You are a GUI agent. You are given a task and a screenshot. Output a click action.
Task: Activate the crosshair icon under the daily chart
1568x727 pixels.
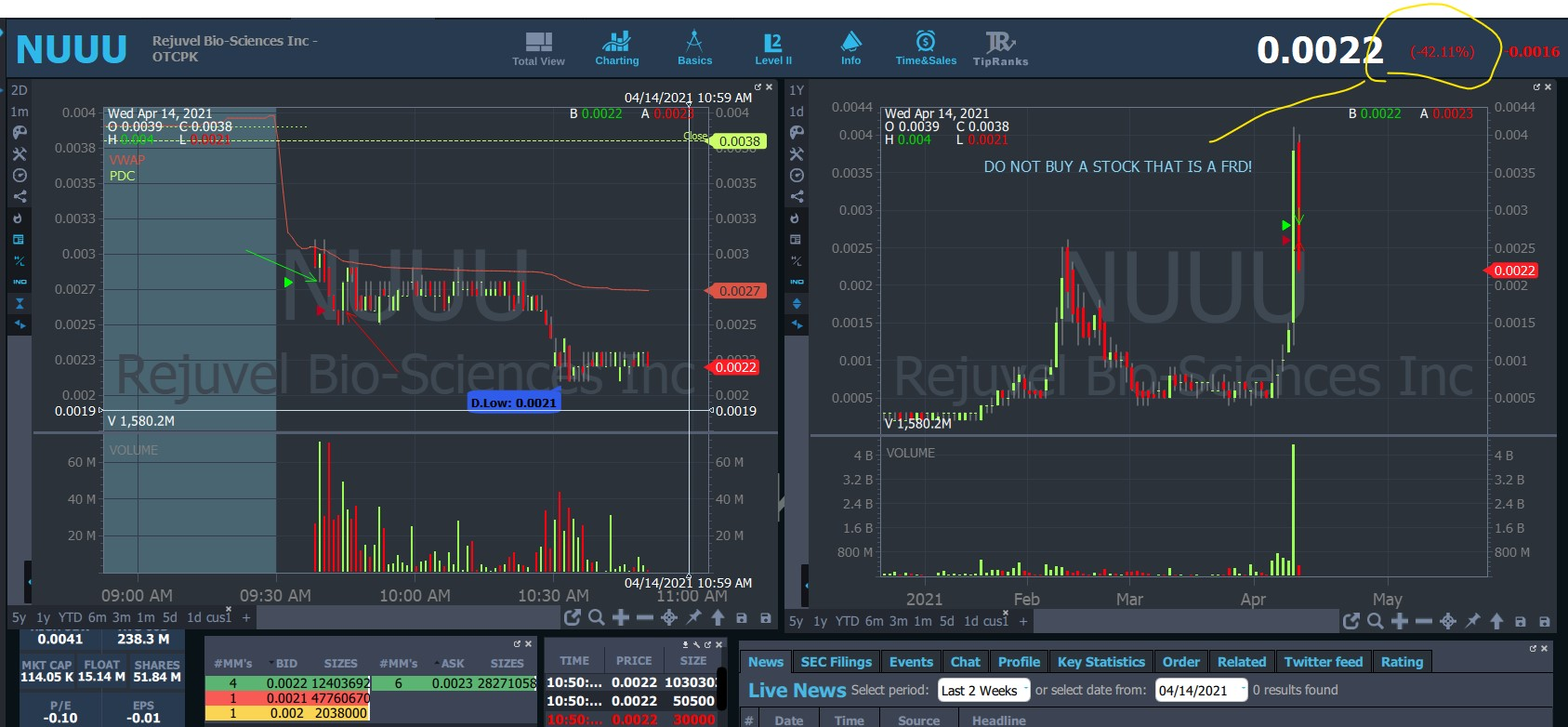1448,620
